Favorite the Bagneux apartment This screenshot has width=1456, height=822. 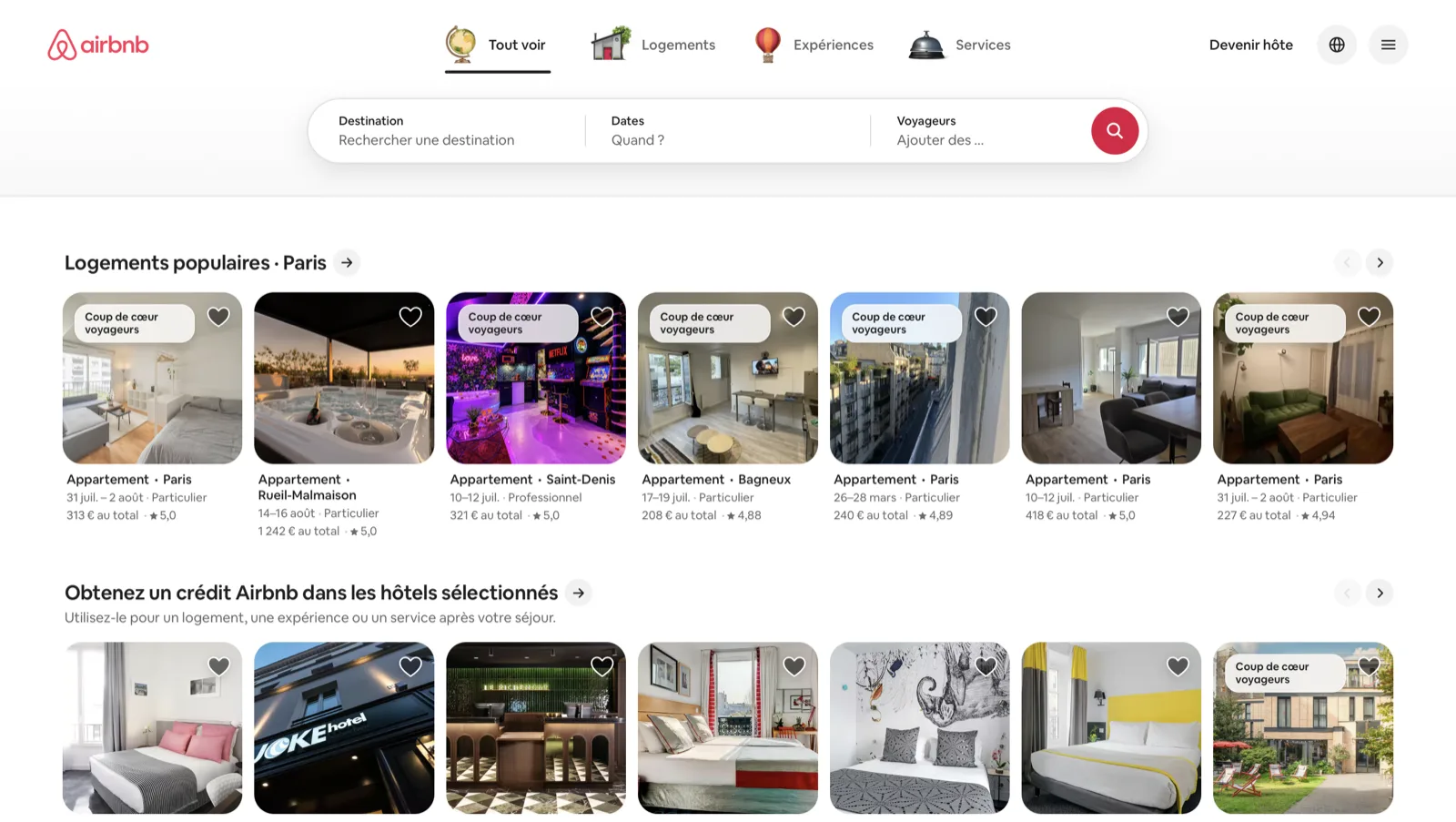[x=794, y=317]
